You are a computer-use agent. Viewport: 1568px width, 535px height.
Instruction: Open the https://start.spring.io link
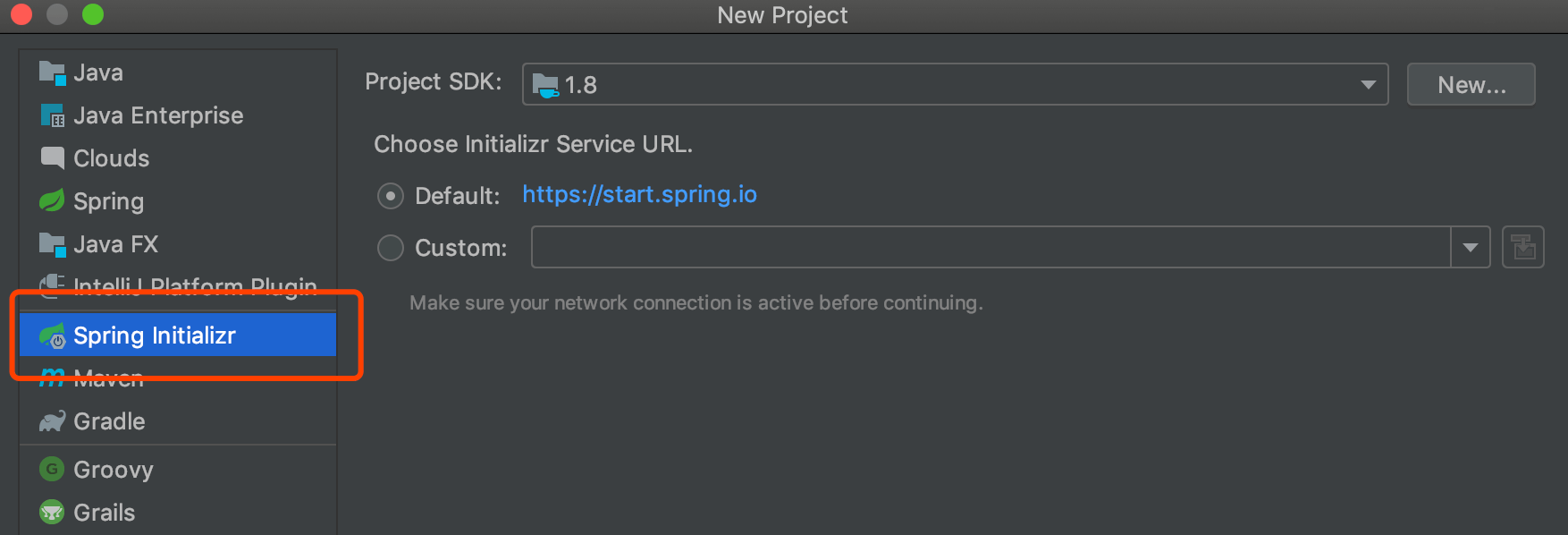click(638, 194)
